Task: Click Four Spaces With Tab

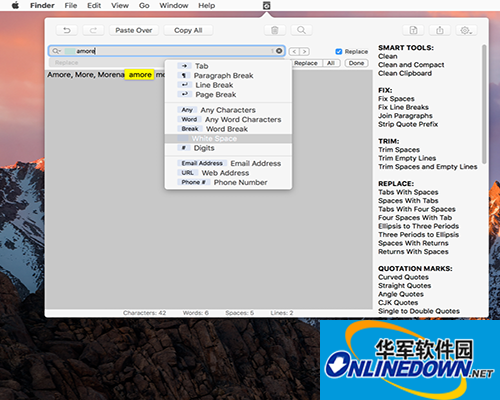Action: pyautogui.click(x=415, y=218)
